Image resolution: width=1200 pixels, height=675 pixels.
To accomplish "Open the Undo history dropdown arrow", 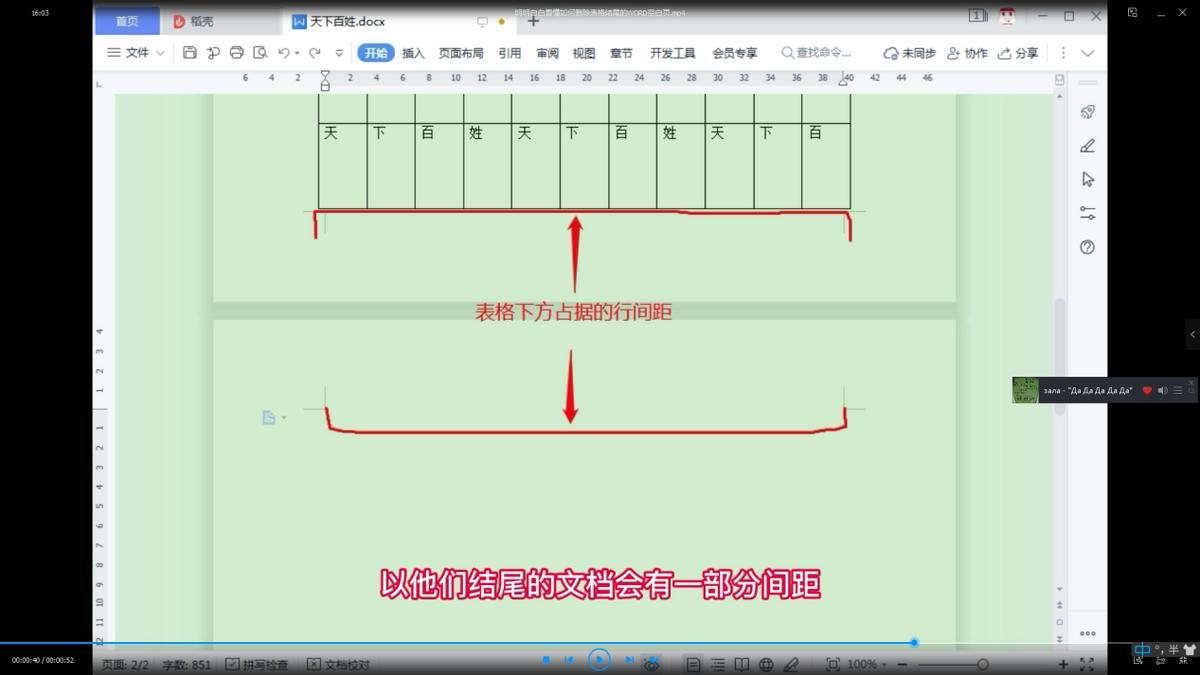I will coord(297,54).
